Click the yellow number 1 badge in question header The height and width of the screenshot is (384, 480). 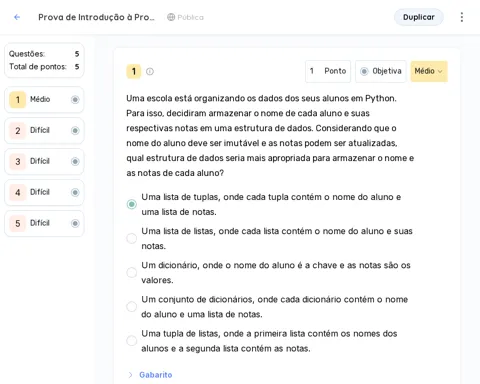(x=134, y=71)
